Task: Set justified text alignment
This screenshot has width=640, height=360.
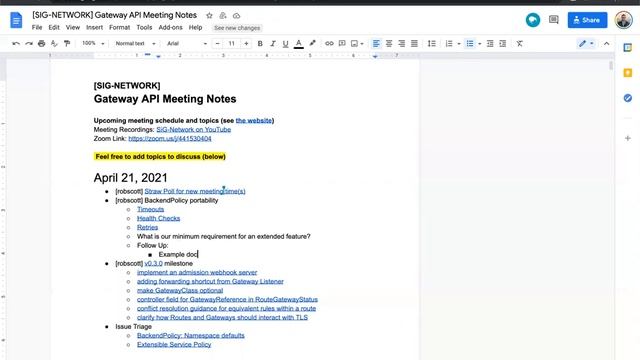Action: click(x=414, y=43)
